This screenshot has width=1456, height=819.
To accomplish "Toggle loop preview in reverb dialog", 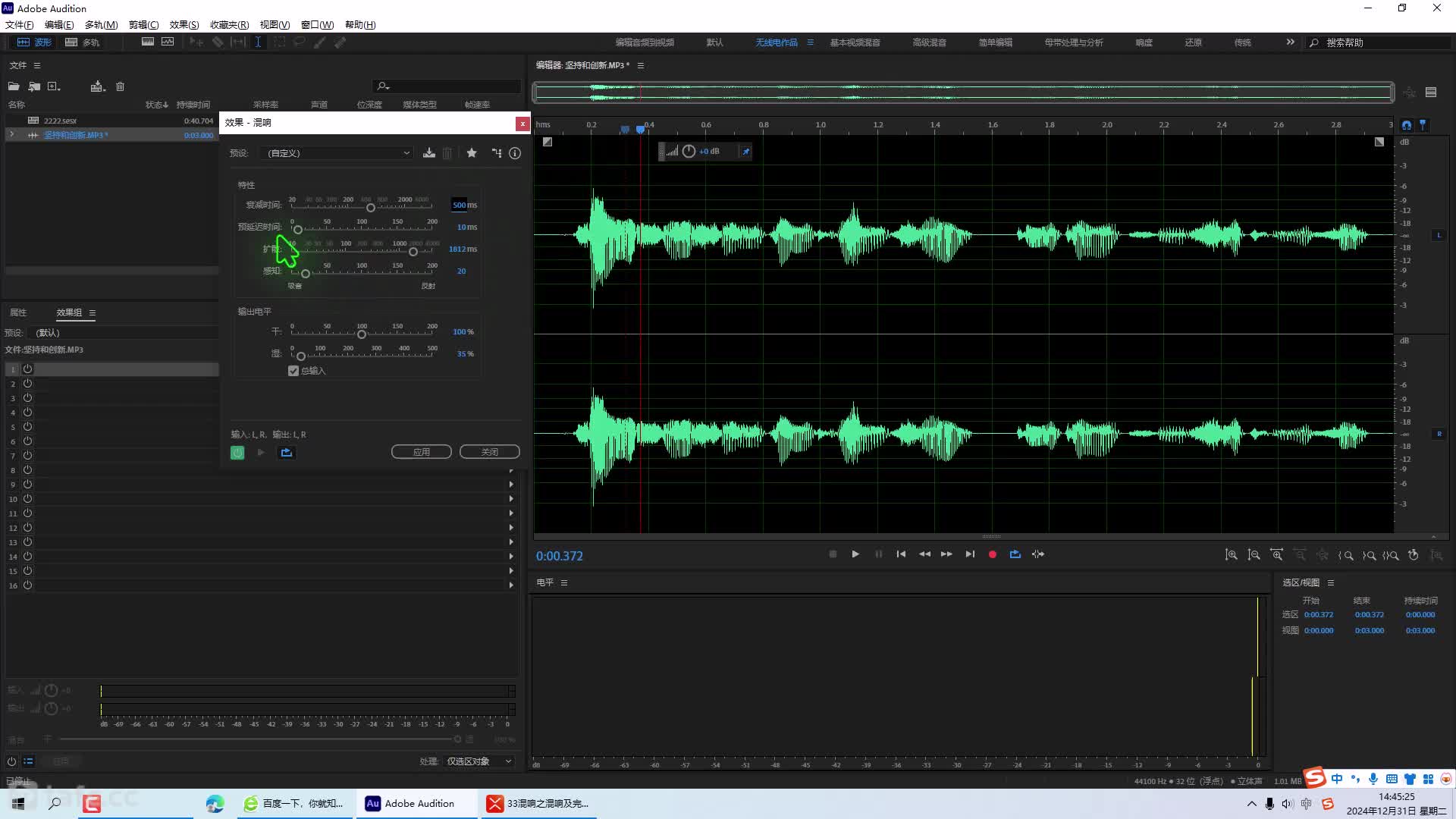I will 286,453.
